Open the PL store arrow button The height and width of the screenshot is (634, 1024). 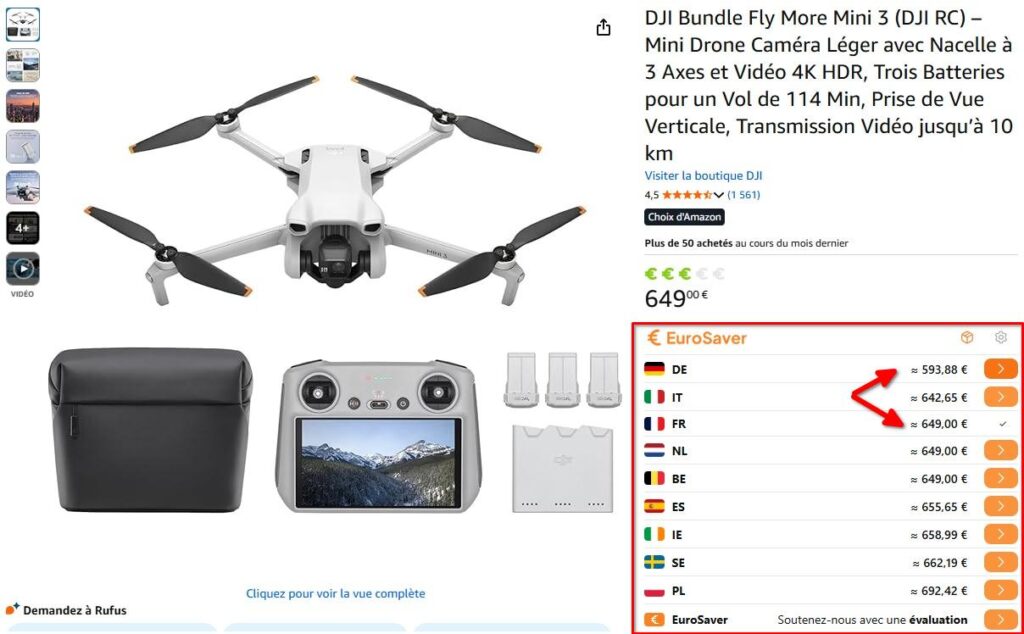click(x=1001, y=590)
